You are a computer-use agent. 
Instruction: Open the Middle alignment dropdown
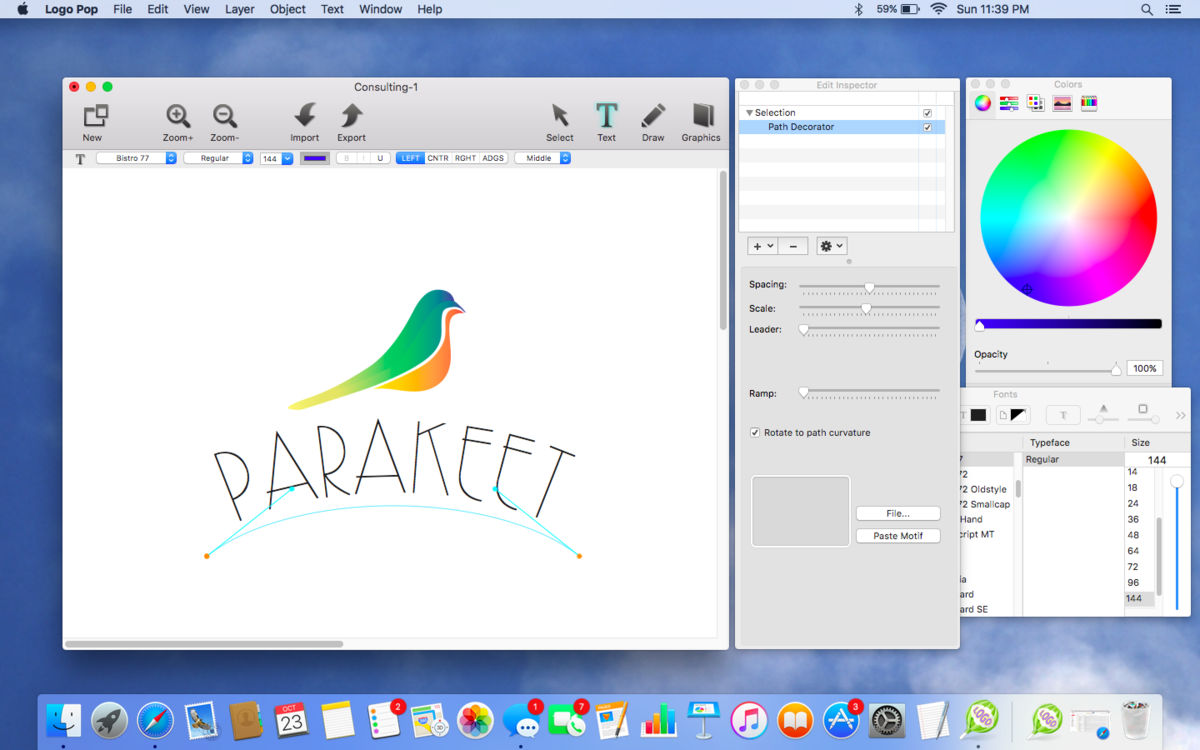pos(543,158)
